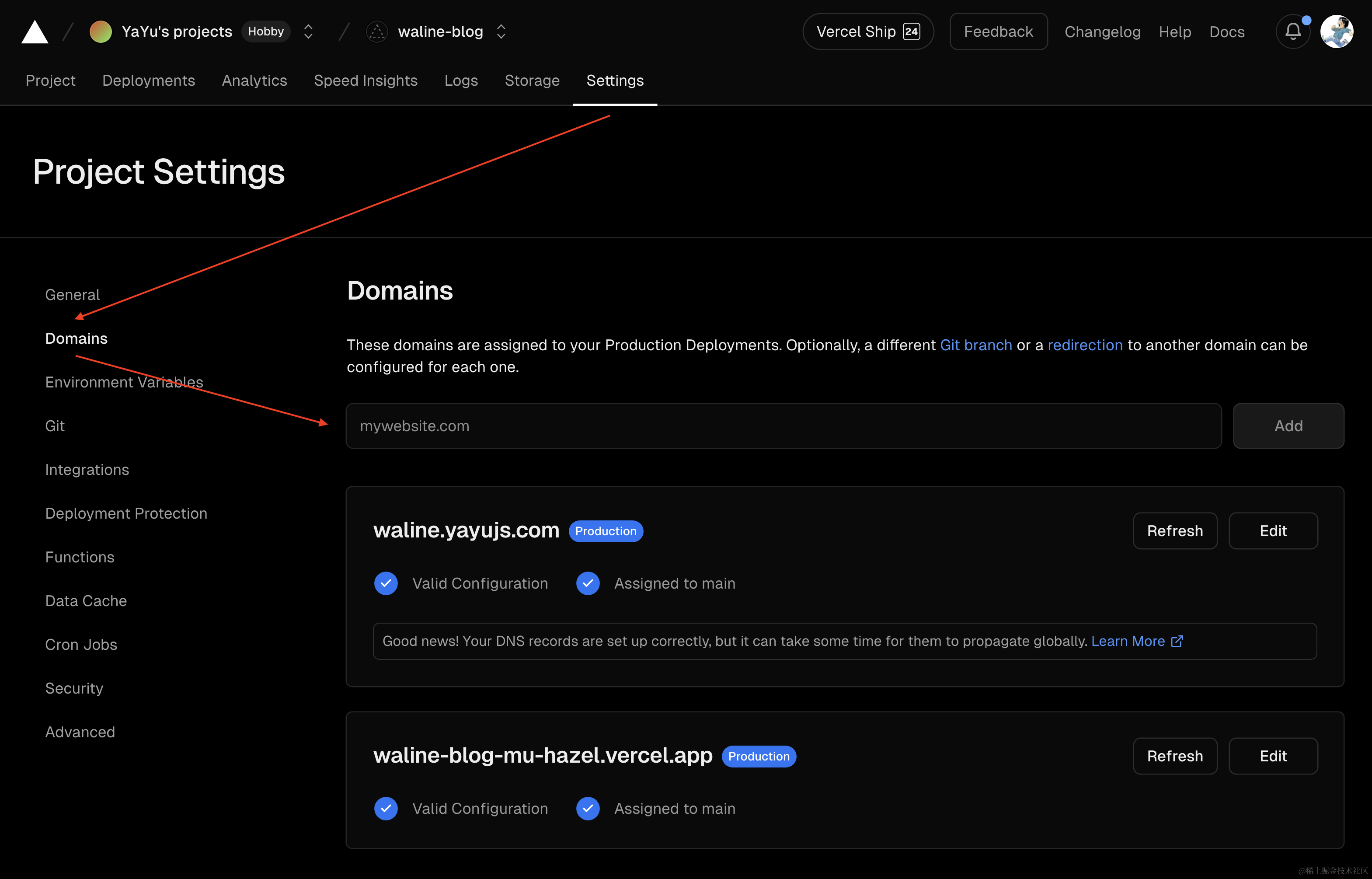This screenshot has width=1372, height=879.
Task: Click the Vercel Ship 24 badge
Action: point(868,32)
